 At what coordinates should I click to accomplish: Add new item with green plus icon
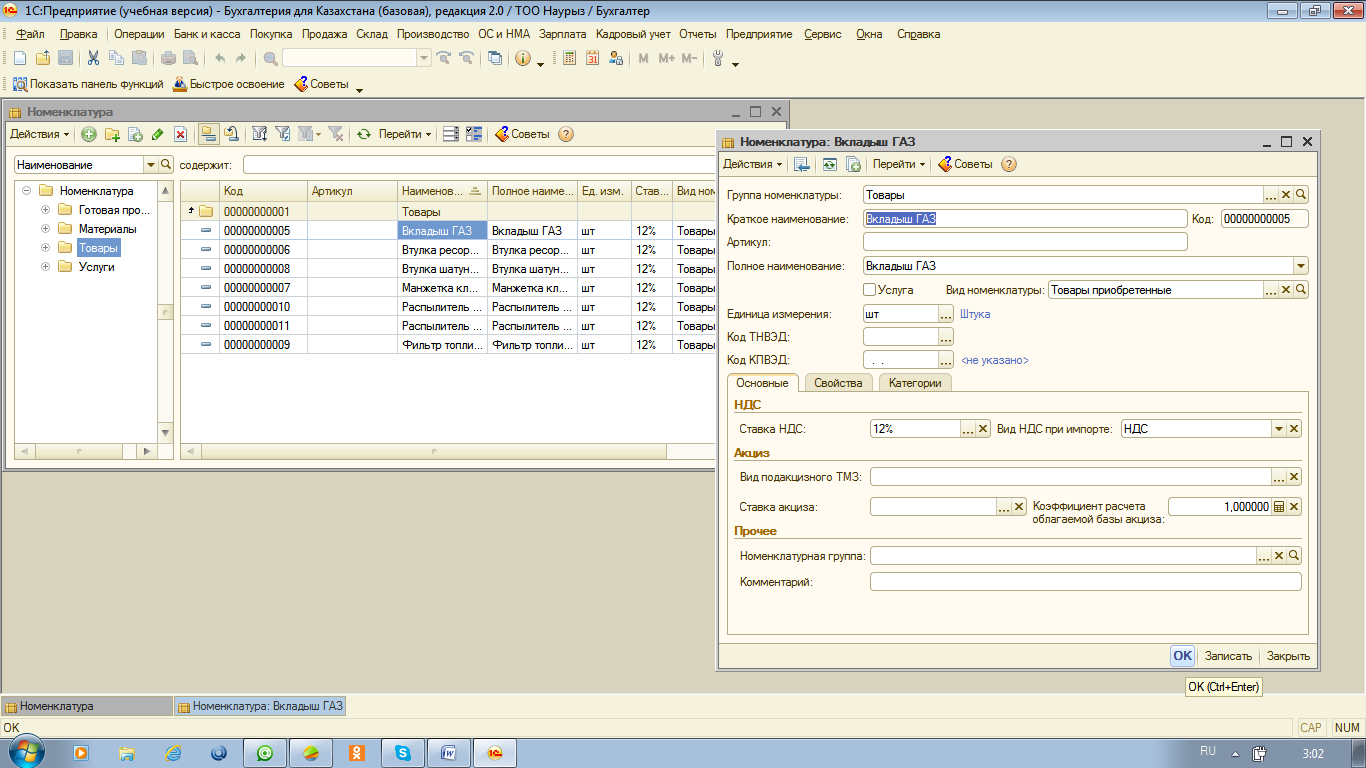(89, 134)
